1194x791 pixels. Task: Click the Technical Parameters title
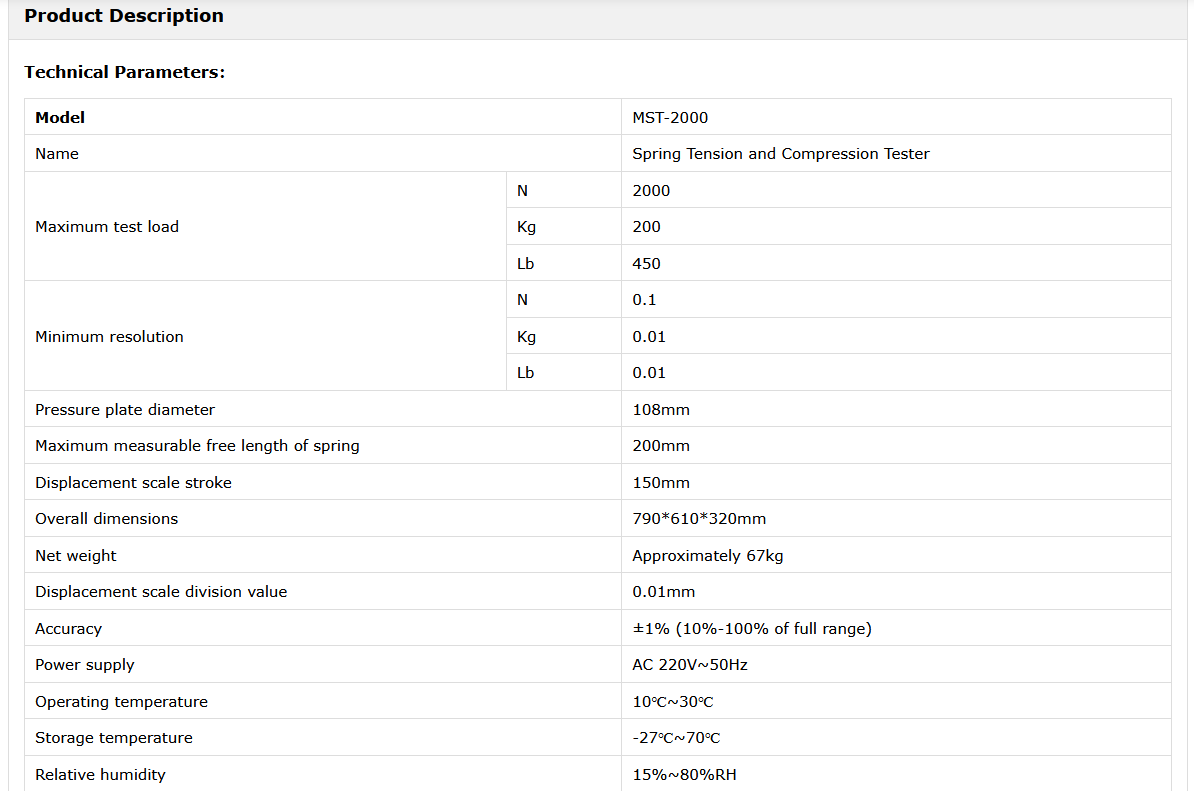125,72
